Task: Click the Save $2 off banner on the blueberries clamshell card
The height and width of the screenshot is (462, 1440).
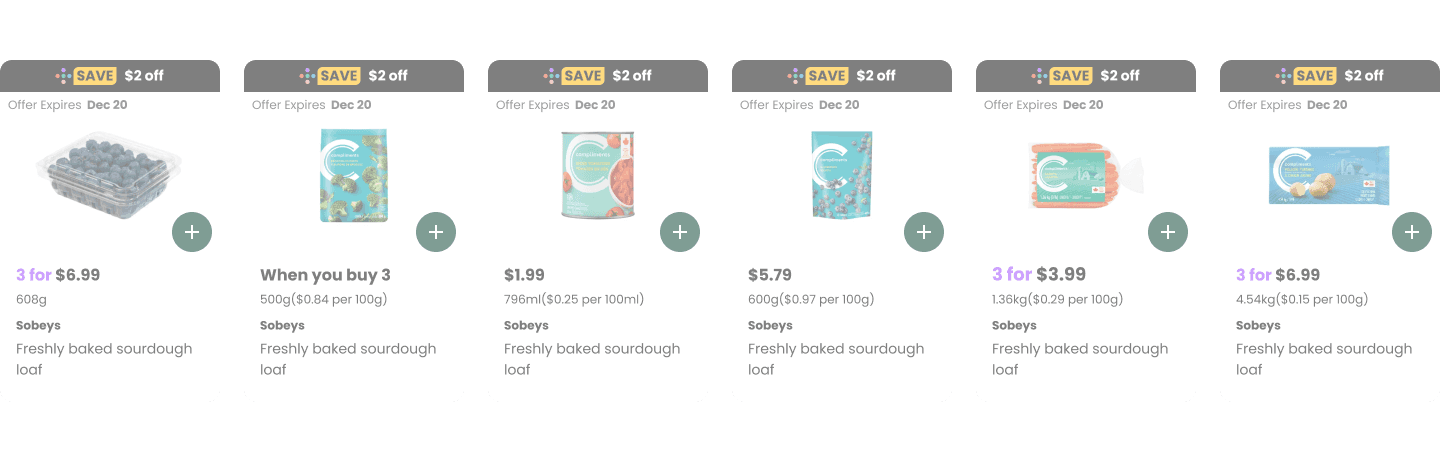Action: (110, 76)
